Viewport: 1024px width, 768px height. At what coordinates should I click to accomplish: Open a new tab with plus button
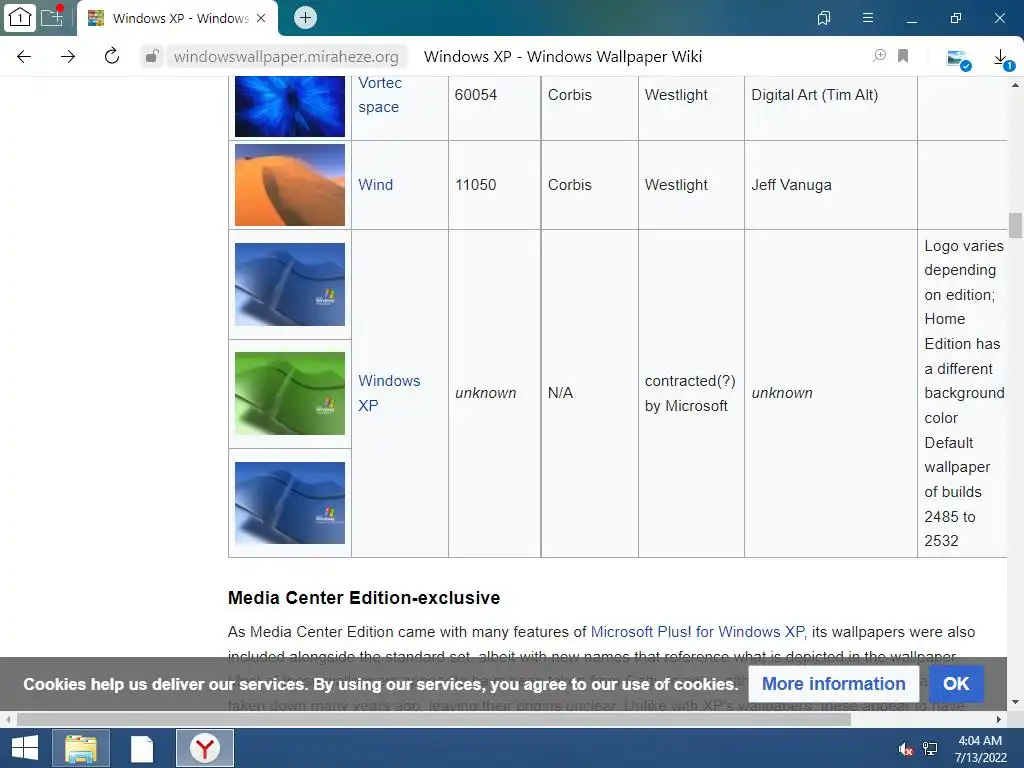[x=305, y=18]
